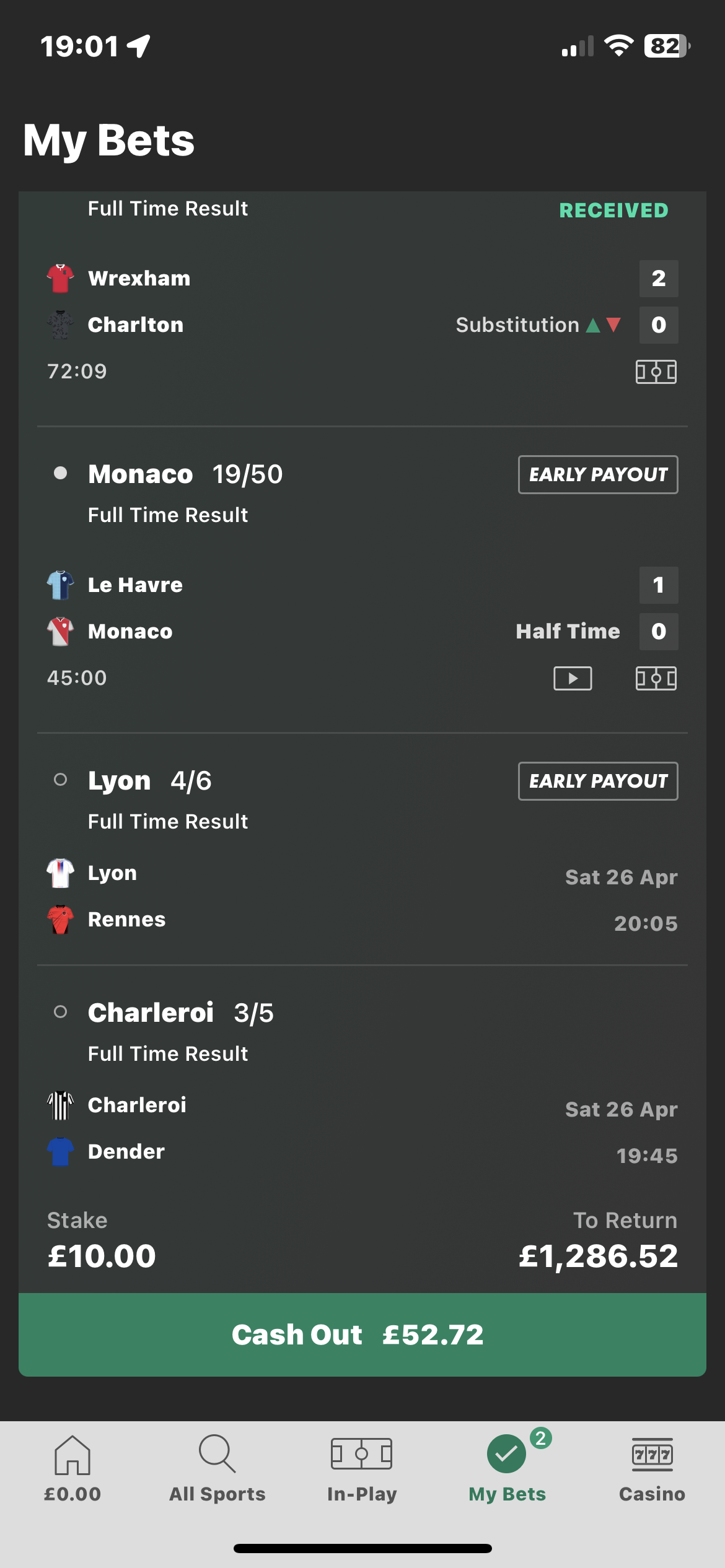Tap Early Payout badge for Monaco
725x1568 pixels.
point(598,474)
